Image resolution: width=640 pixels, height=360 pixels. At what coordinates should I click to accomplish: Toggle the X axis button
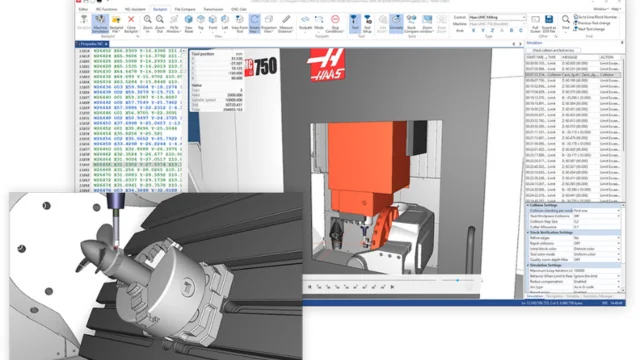point(473,31)
